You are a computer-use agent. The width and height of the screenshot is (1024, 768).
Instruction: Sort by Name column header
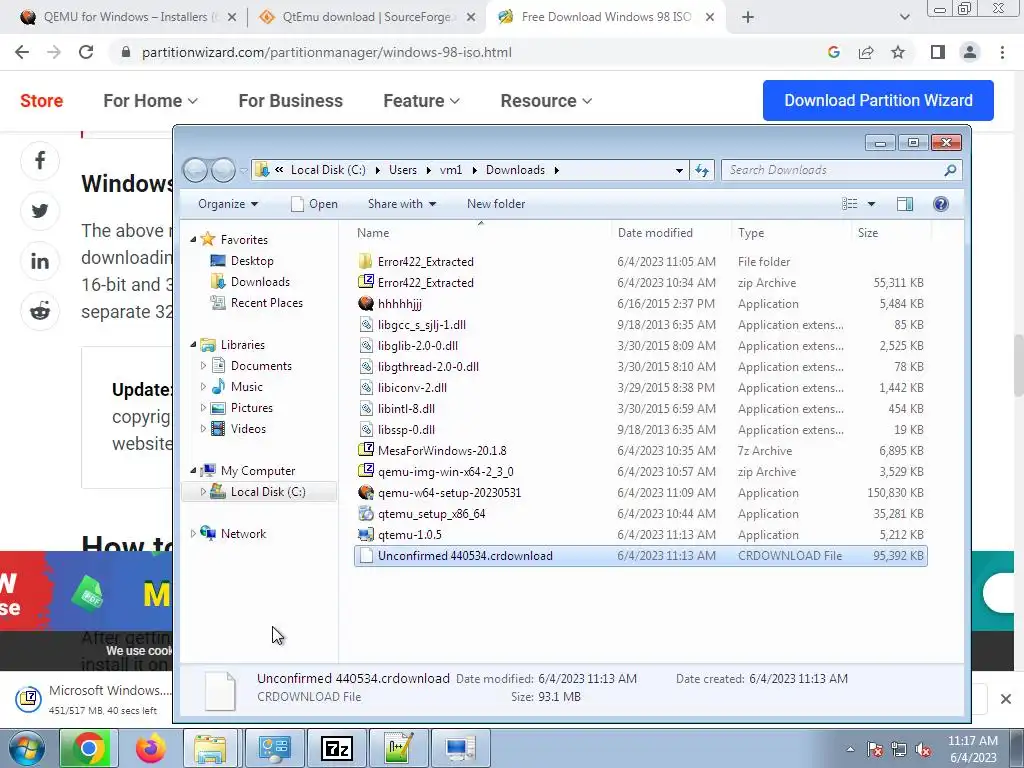point(482,233)
